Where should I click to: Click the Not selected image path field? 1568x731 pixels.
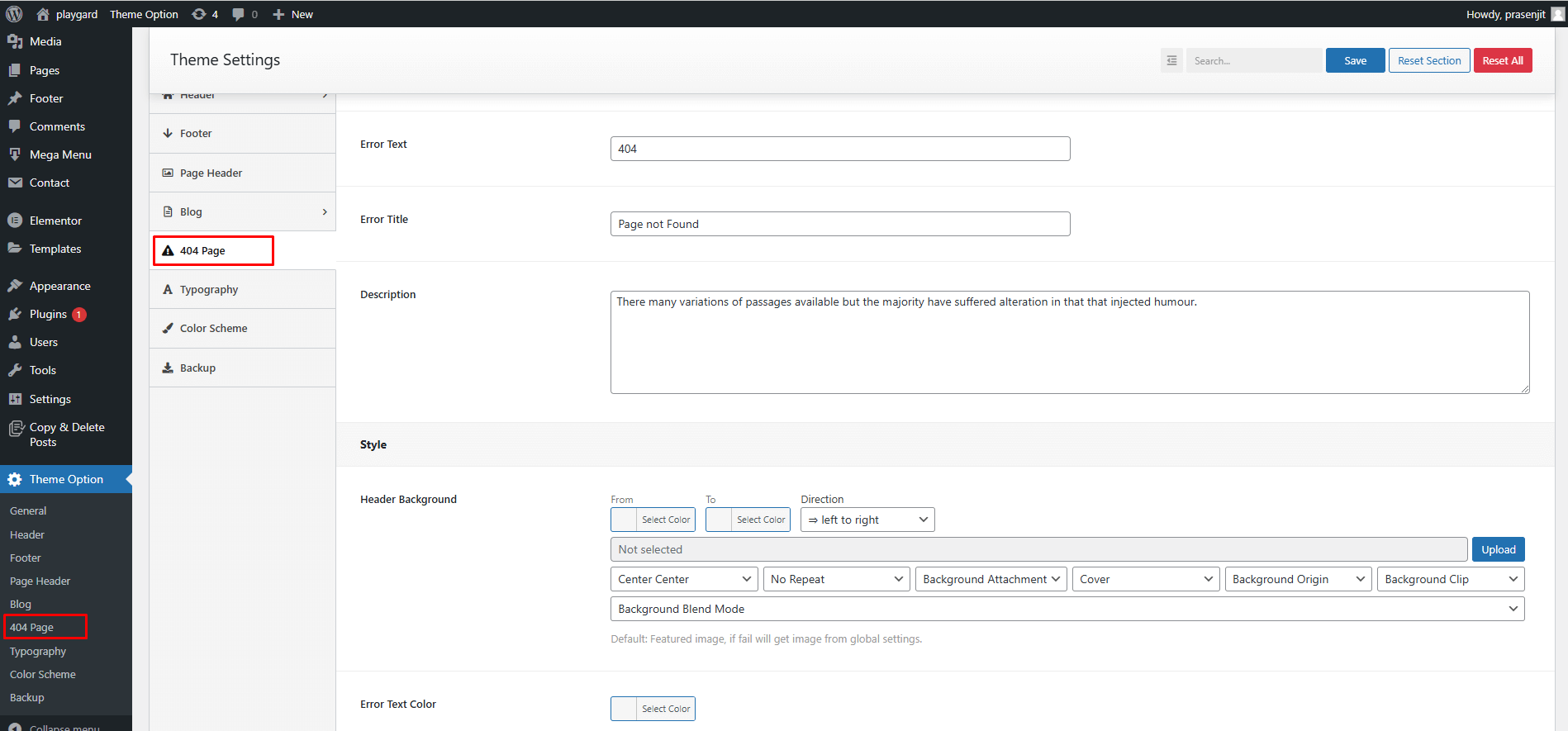click(x=1038, y=549)
